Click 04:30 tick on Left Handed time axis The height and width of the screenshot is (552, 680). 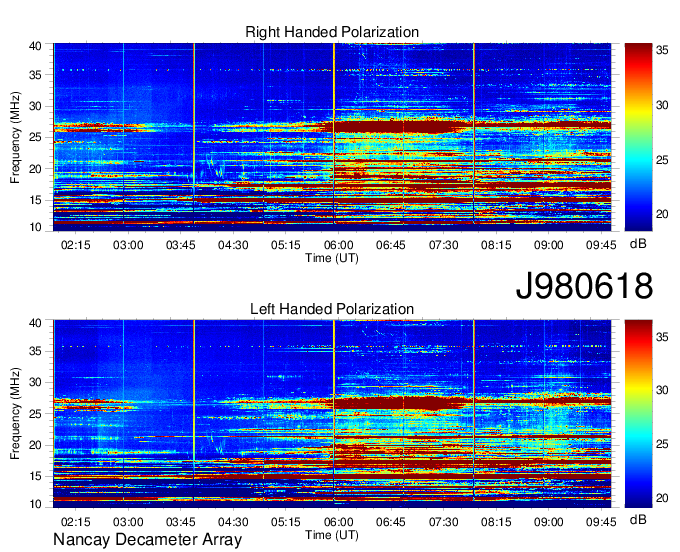coord(233,522)
